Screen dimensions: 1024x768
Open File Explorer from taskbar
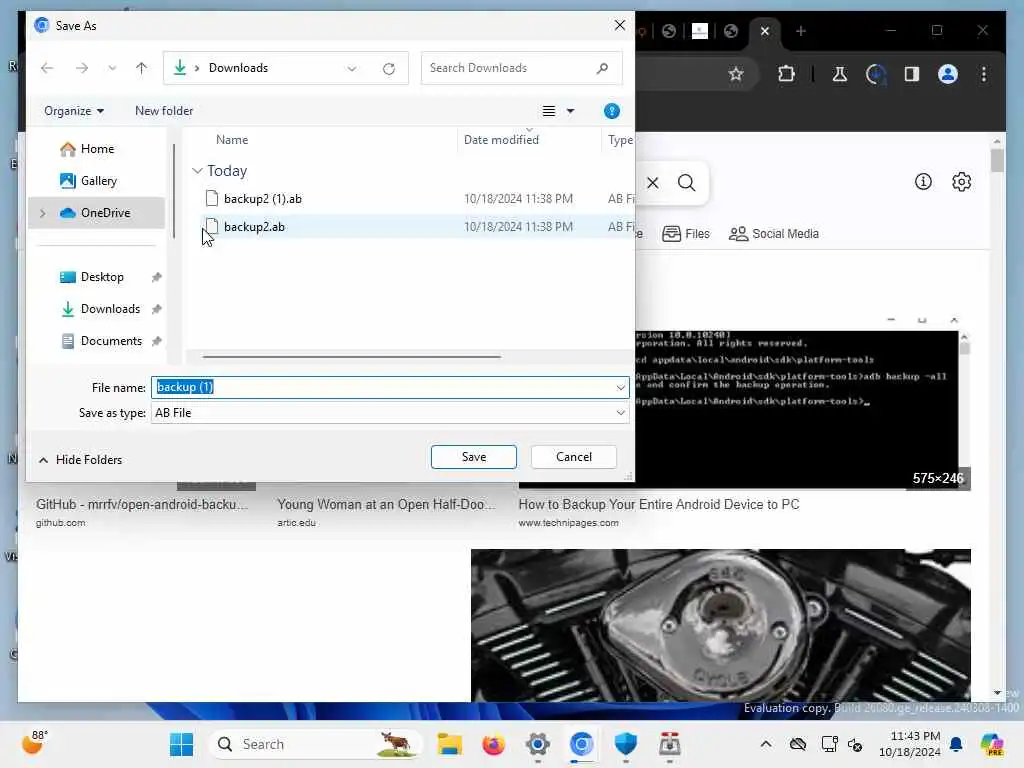coord(449,744)
